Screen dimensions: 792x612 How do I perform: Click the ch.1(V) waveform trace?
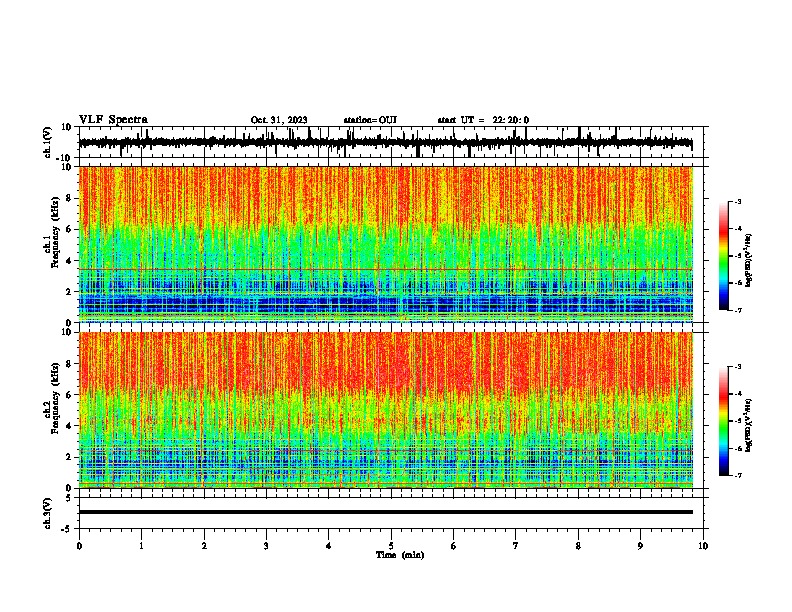(x=386, y=143)
